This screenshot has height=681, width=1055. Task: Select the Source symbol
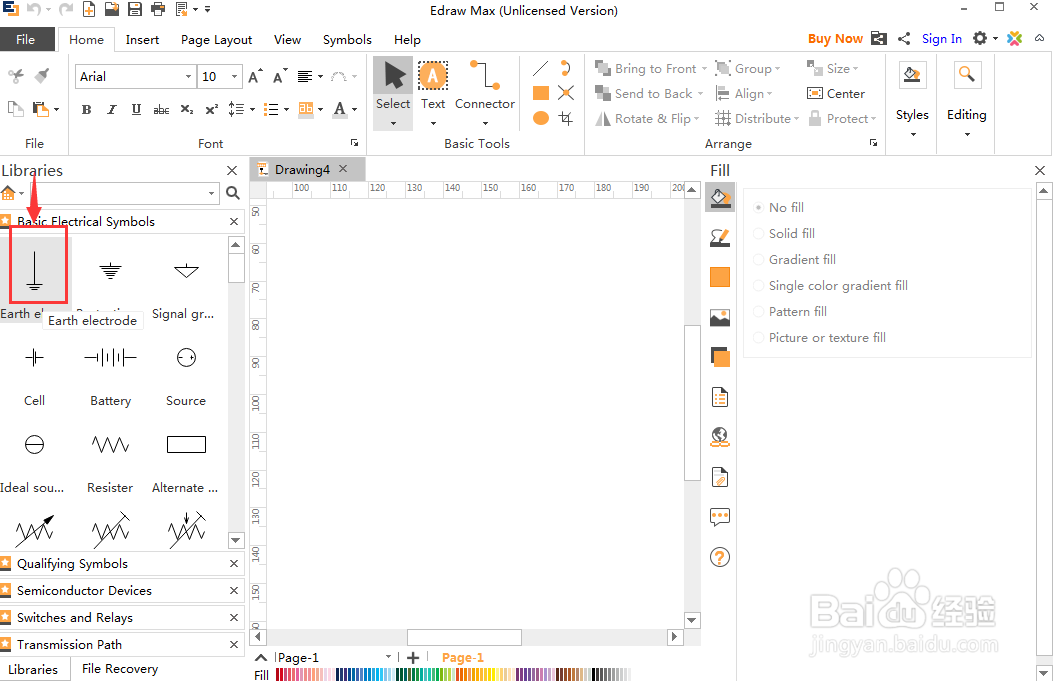[186, 357]
